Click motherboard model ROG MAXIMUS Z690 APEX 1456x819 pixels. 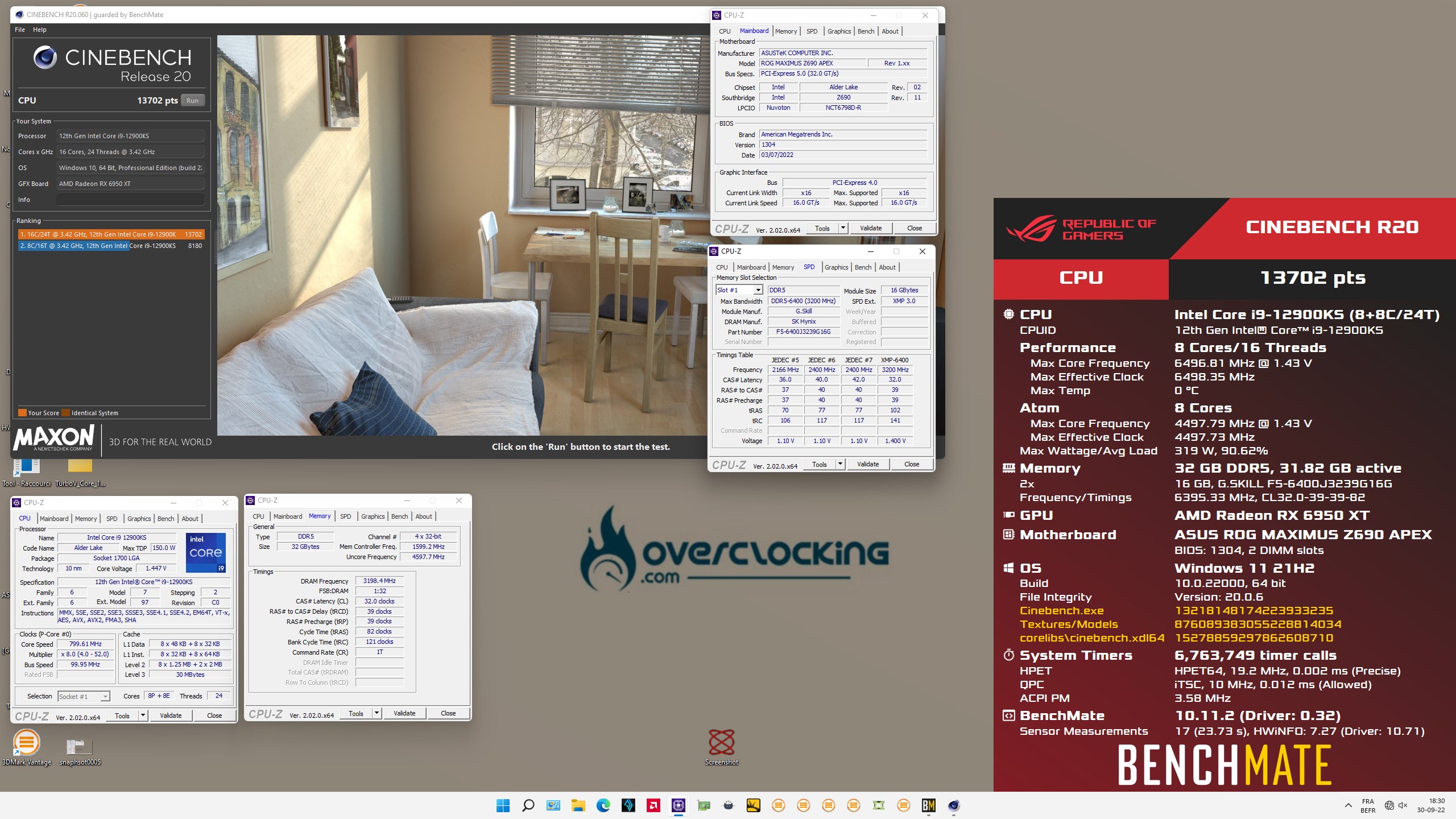[x=813, y=63]
